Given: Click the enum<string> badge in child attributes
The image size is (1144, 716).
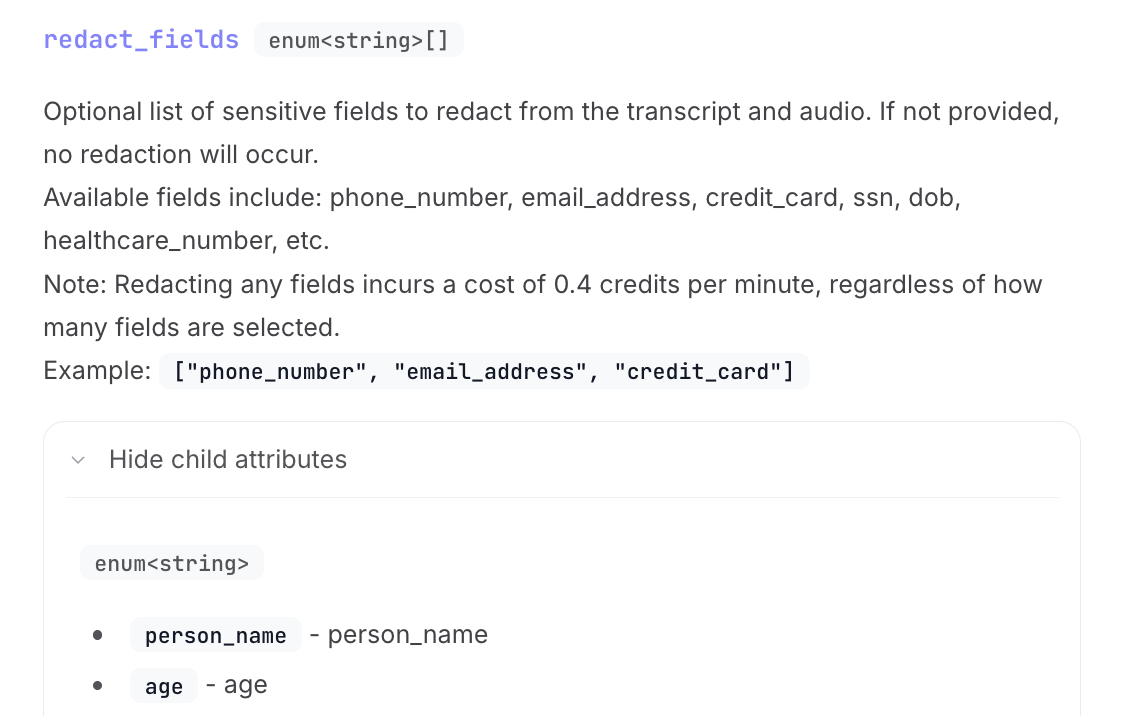Looking at the screenshot, I should (x=172, y=563).
